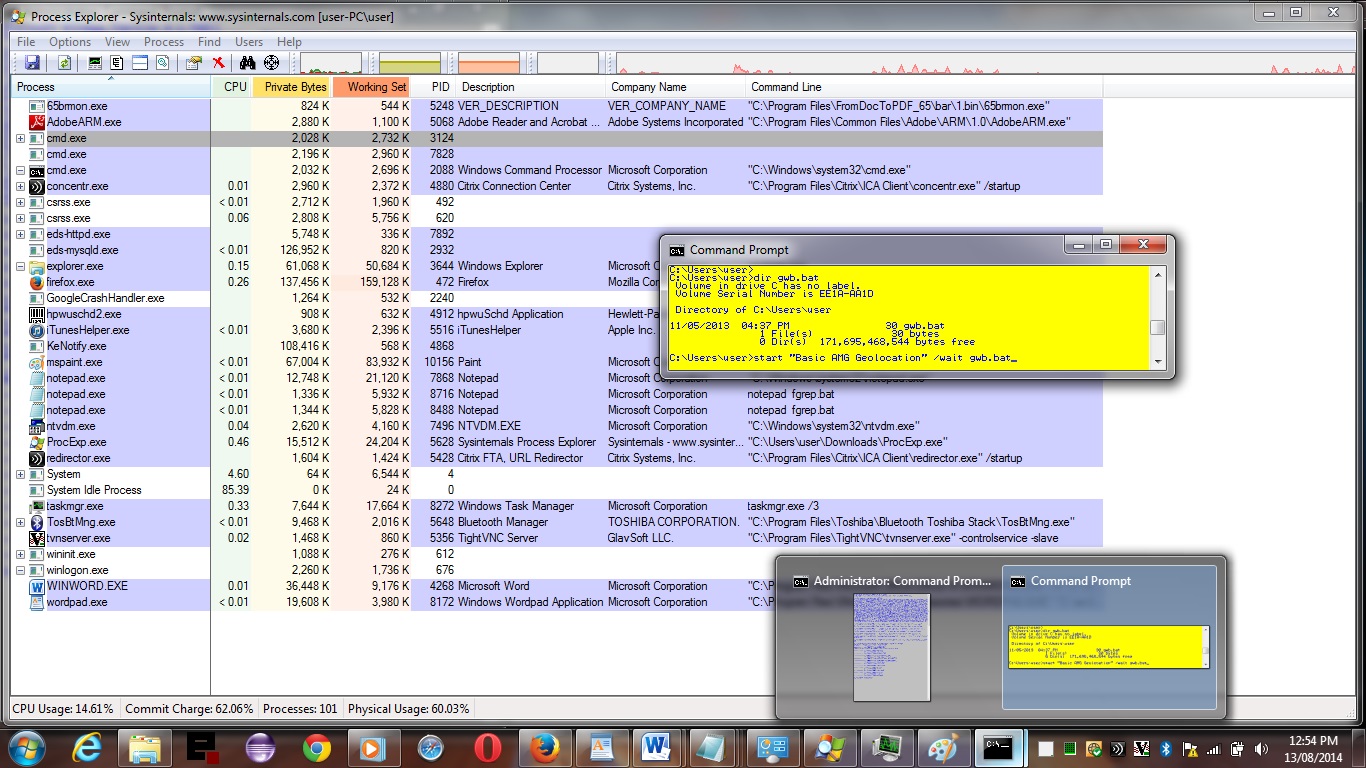
Task: Expand the explorer.exe process tree node
Action: coord(21,266)
